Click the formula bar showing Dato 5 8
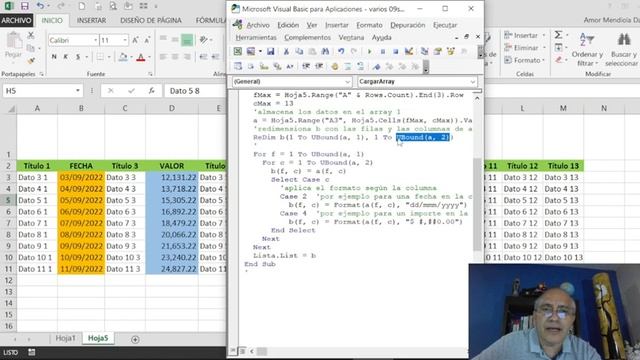This screenshot has width=640, height=360. (x=195, y=91)
